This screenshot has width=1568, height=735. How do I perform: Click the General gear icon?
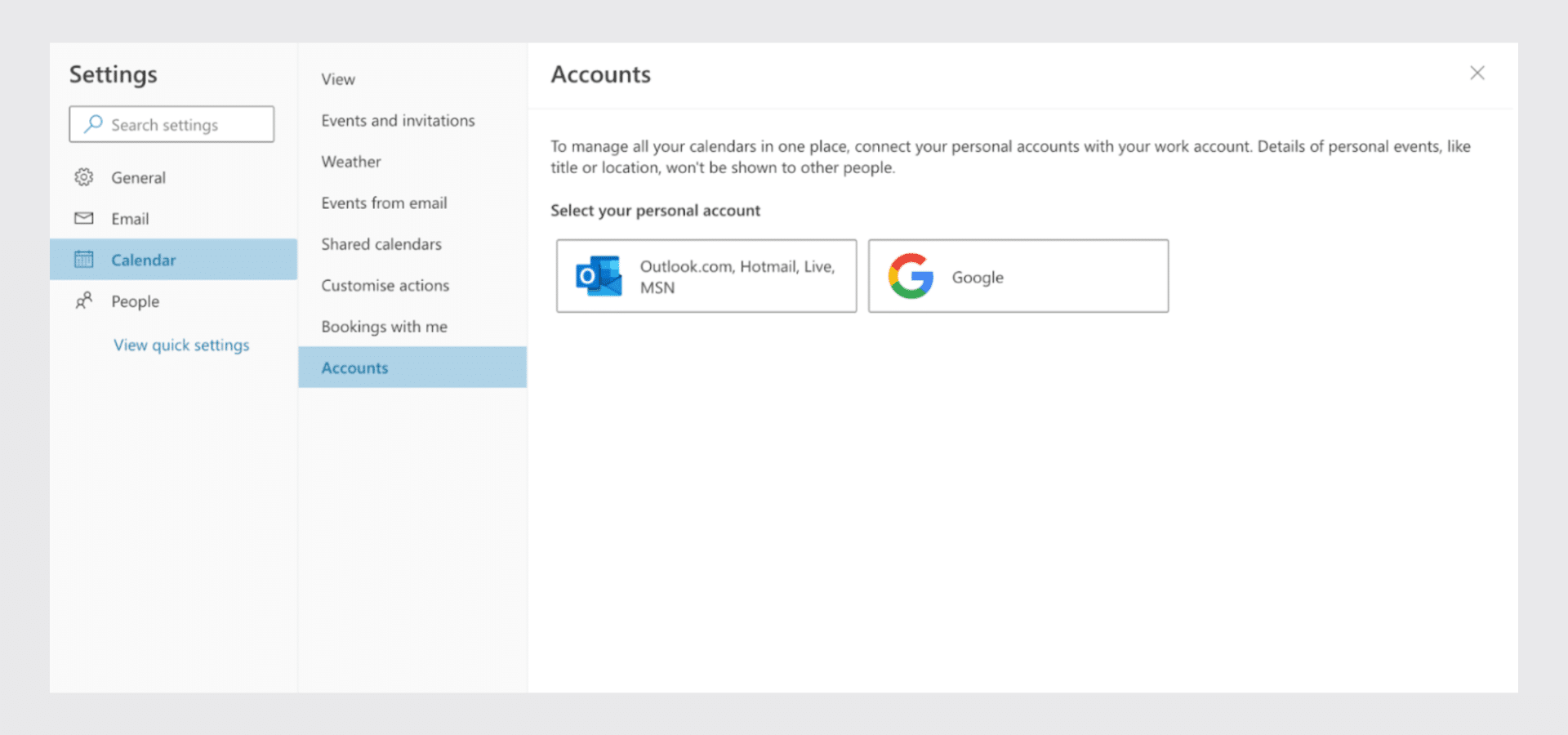(x=84, y=177)
